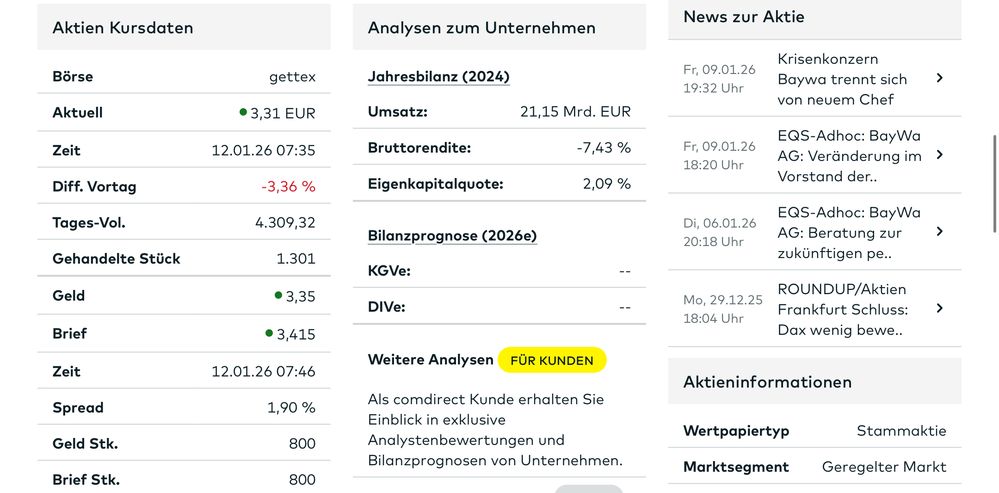Click the News zur Aktie header

[743, 16]
